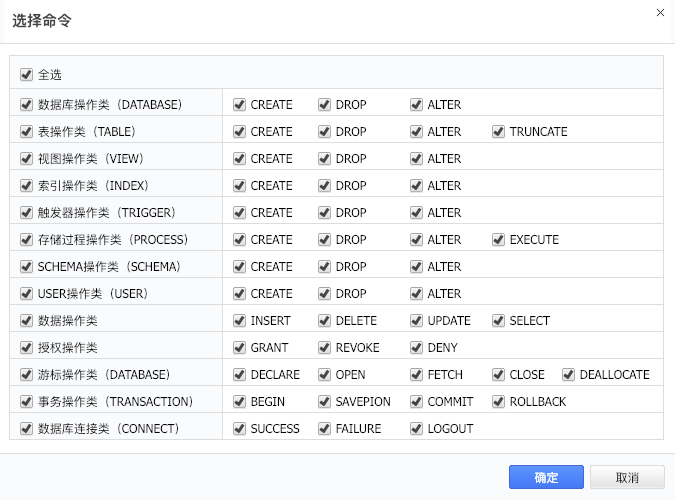Toggle ALTER for 触发器操作类 (TRIGGER)

pyautogui.click(x=416, y=212)
